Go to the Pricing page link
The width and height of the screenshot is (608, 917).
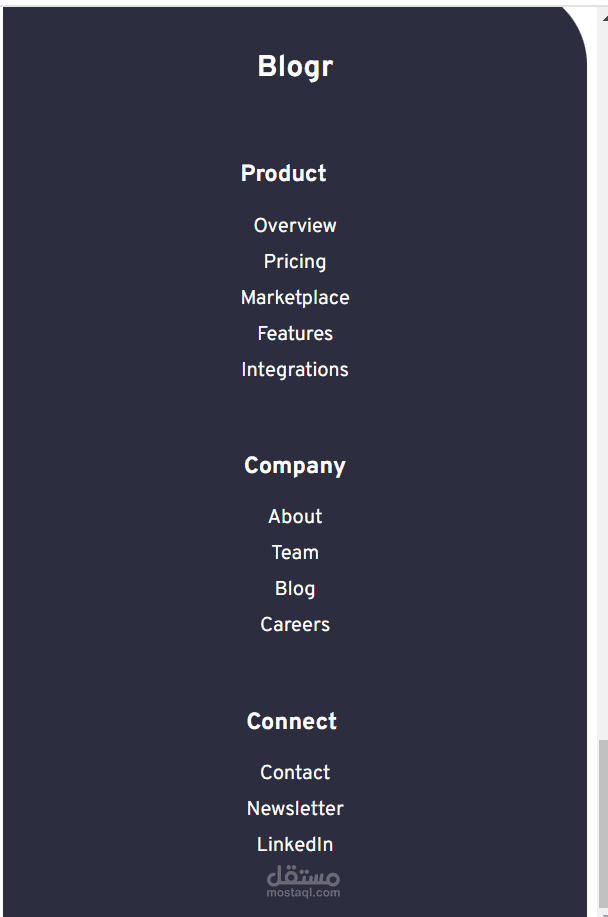(295, 261)
